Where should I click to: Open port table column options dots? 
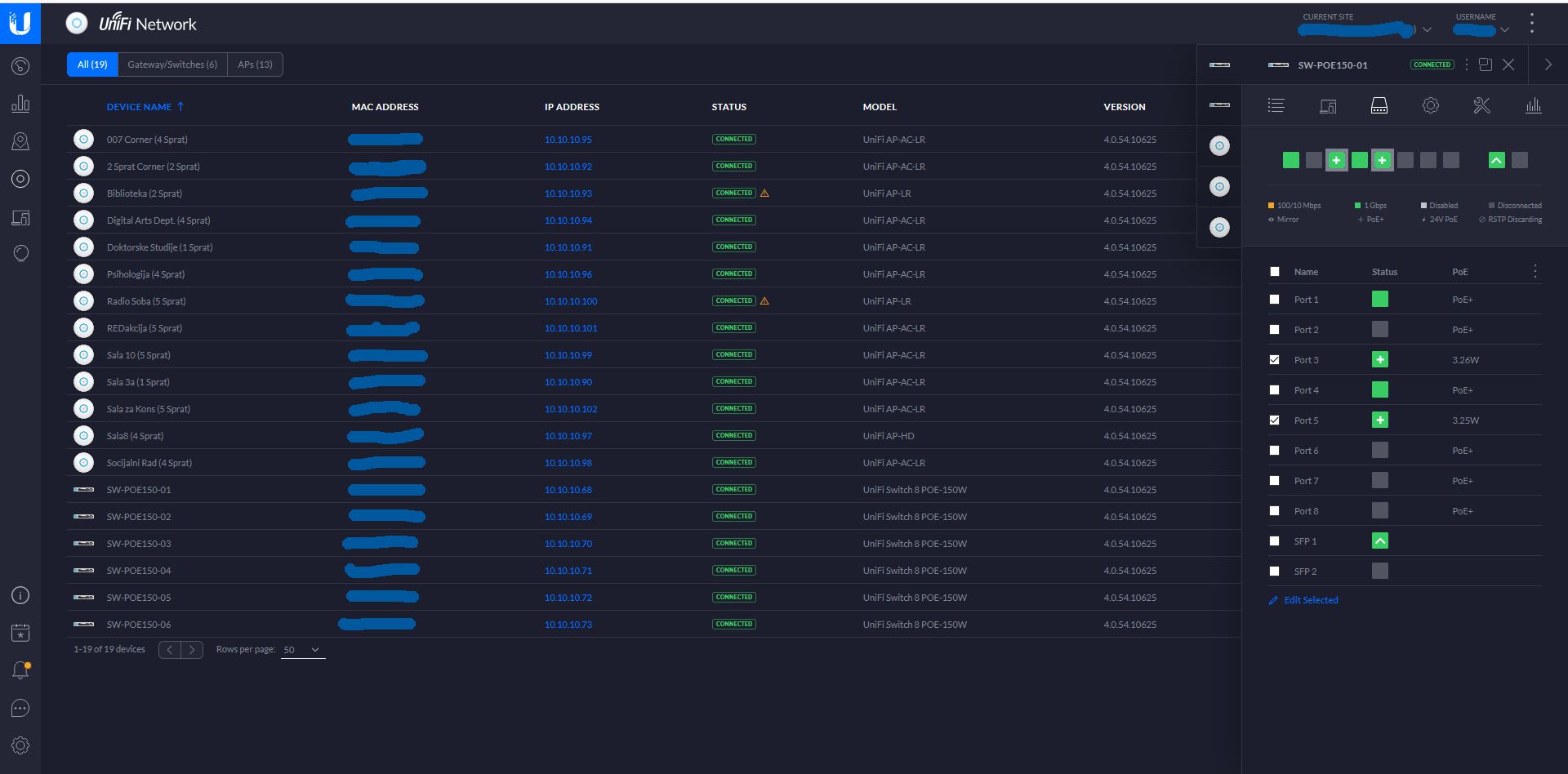point(1535,271)
